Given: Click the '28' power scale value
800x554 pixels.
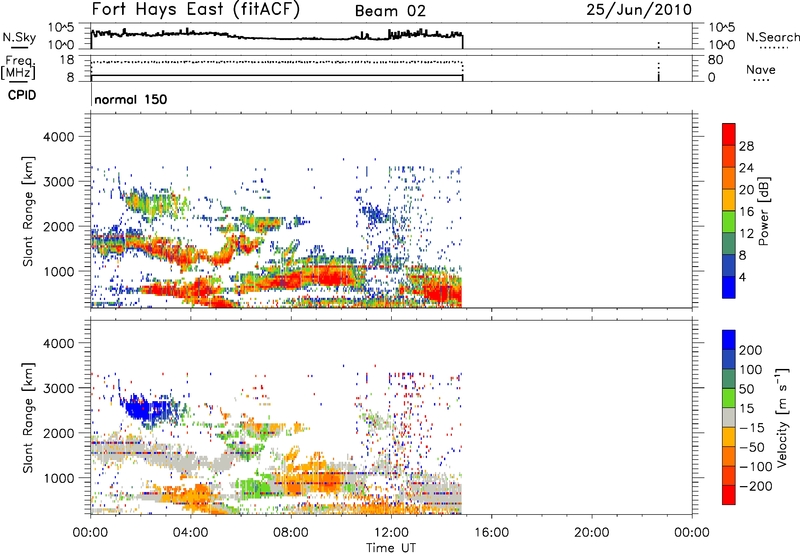Looking at the screenshot, I should pos(746,146).
